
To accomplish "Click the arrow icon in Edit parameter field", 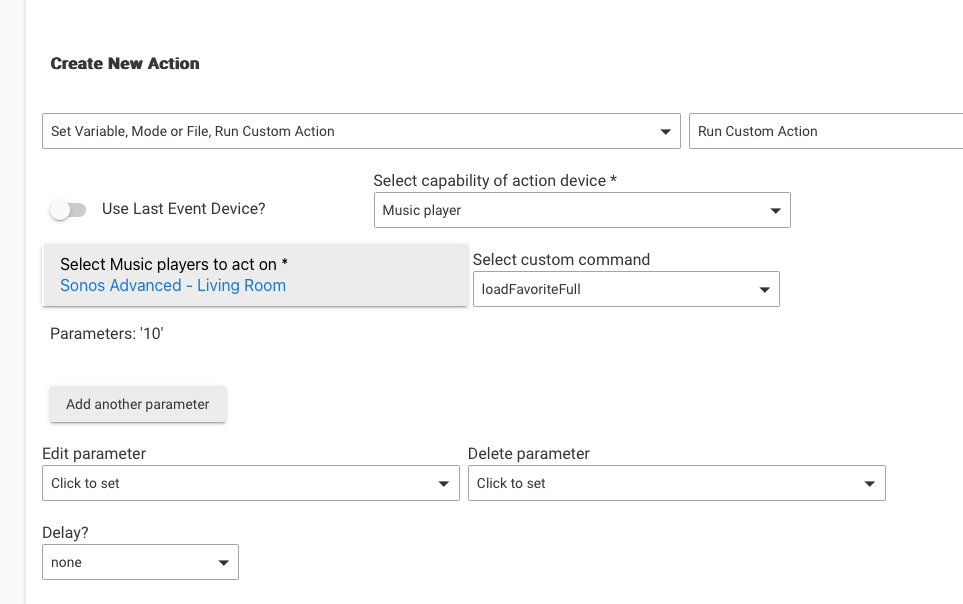I will point(444,484).
